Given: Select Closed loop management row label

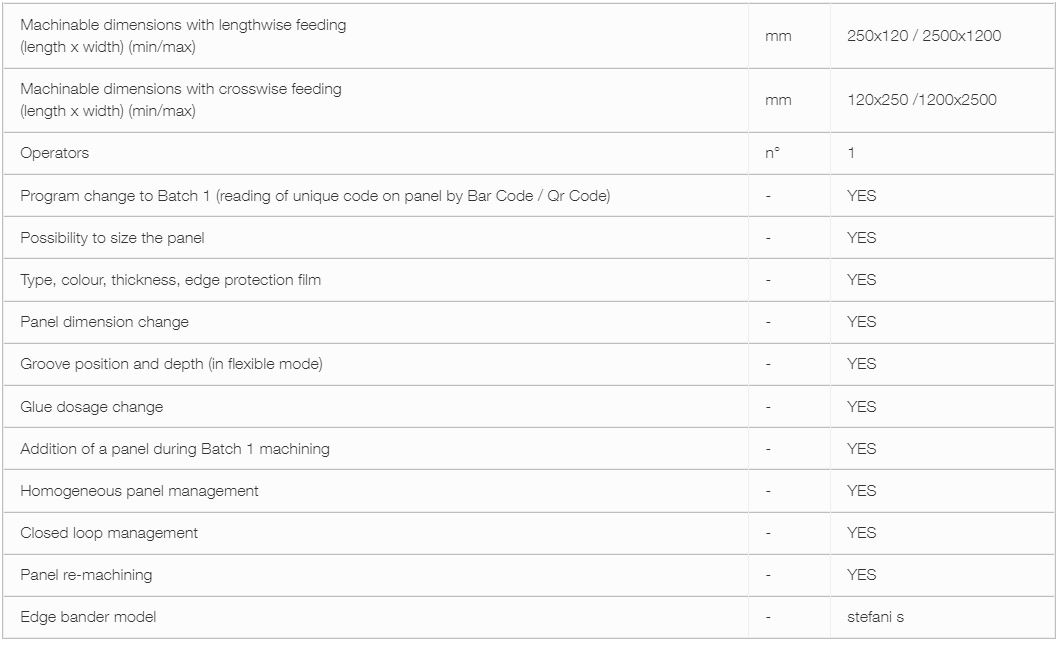Looking at the screenshot, I should (109, 533).
